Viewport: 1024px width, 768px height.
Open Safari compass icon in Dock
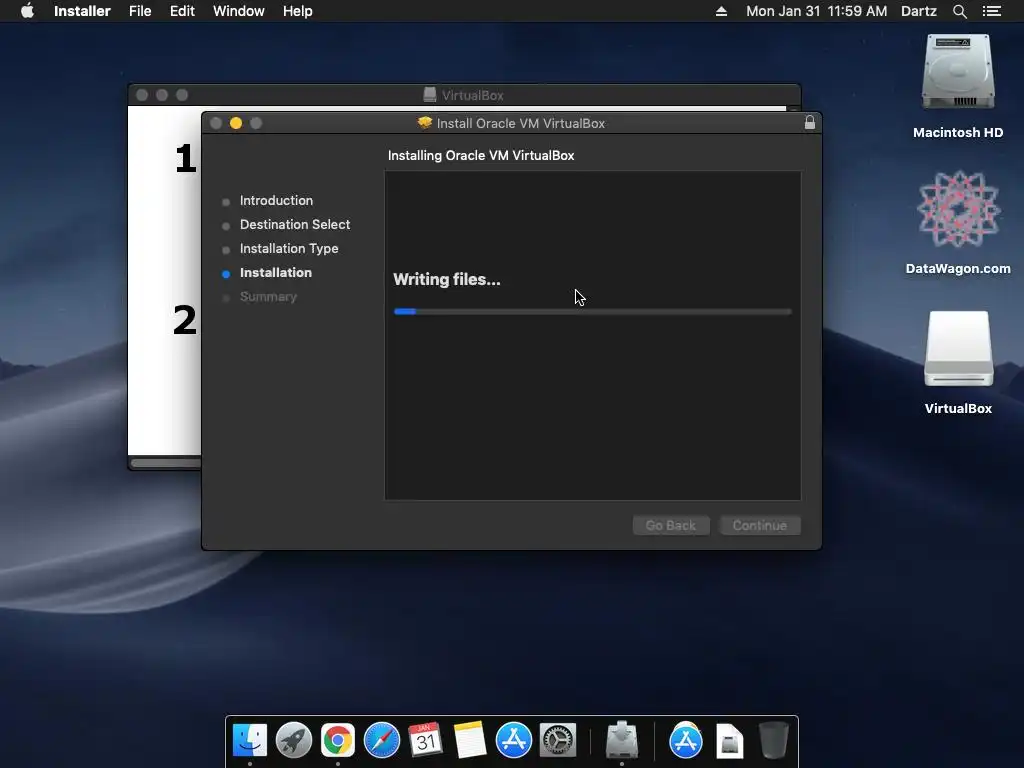pos(381,741)
